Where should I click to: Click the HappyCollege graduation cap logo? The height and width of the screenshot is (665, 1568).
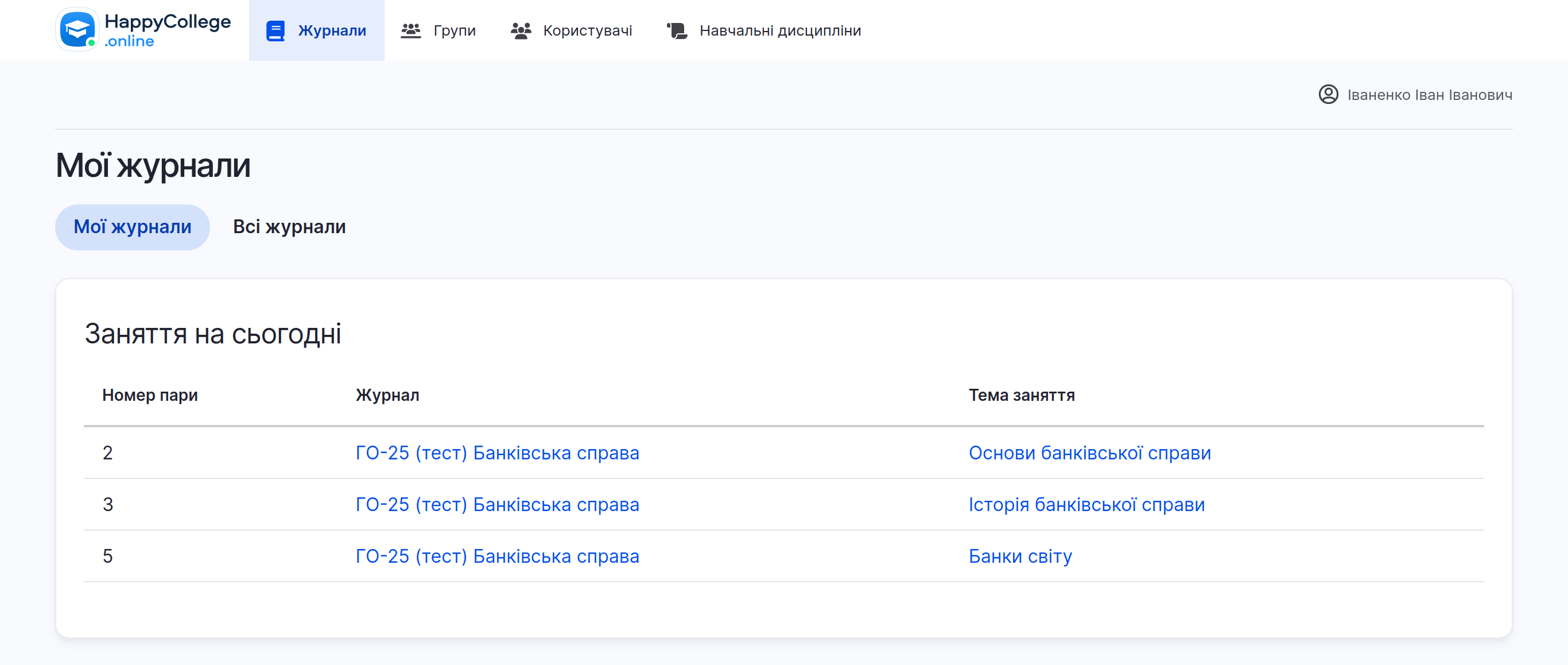click(77, 30)
